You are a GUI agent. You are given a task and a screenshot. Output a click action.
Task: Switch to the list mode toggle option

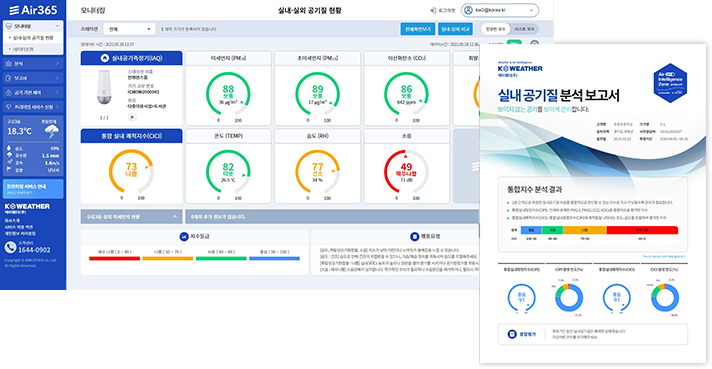524,29
